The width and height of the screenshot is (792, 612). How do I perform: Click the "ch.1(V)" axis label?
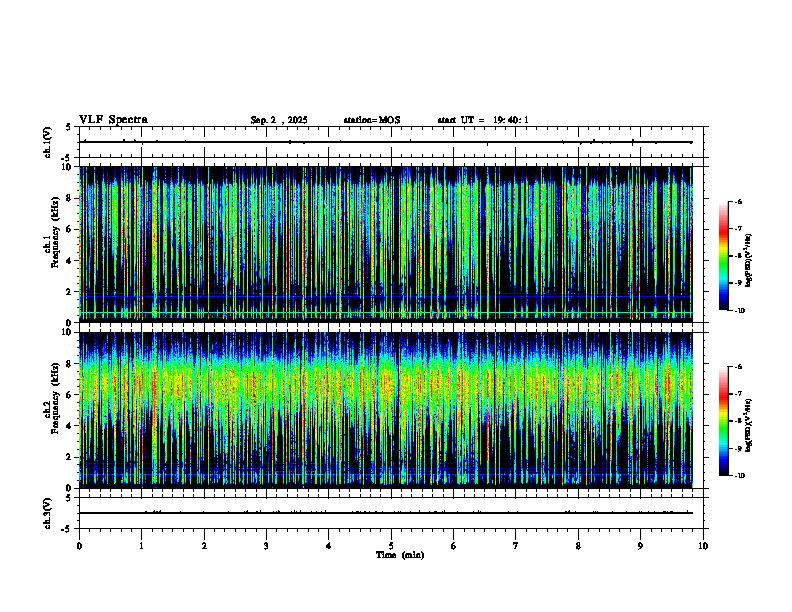pyautogui.click(x=48, y=142)
